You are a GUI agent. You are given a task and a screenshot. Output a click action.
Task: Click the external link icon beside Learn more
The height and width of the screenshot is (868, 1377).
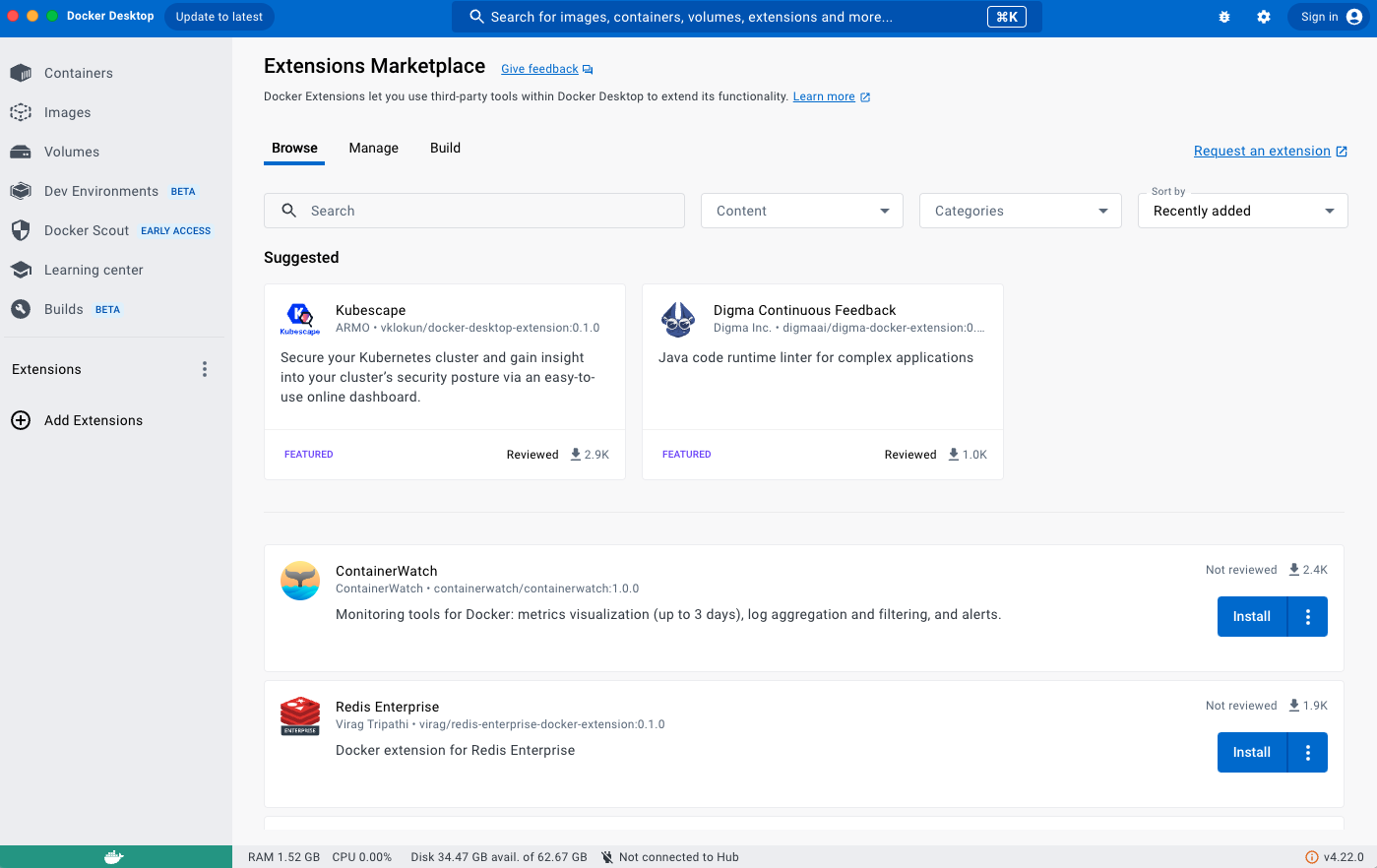click(865, 97)
